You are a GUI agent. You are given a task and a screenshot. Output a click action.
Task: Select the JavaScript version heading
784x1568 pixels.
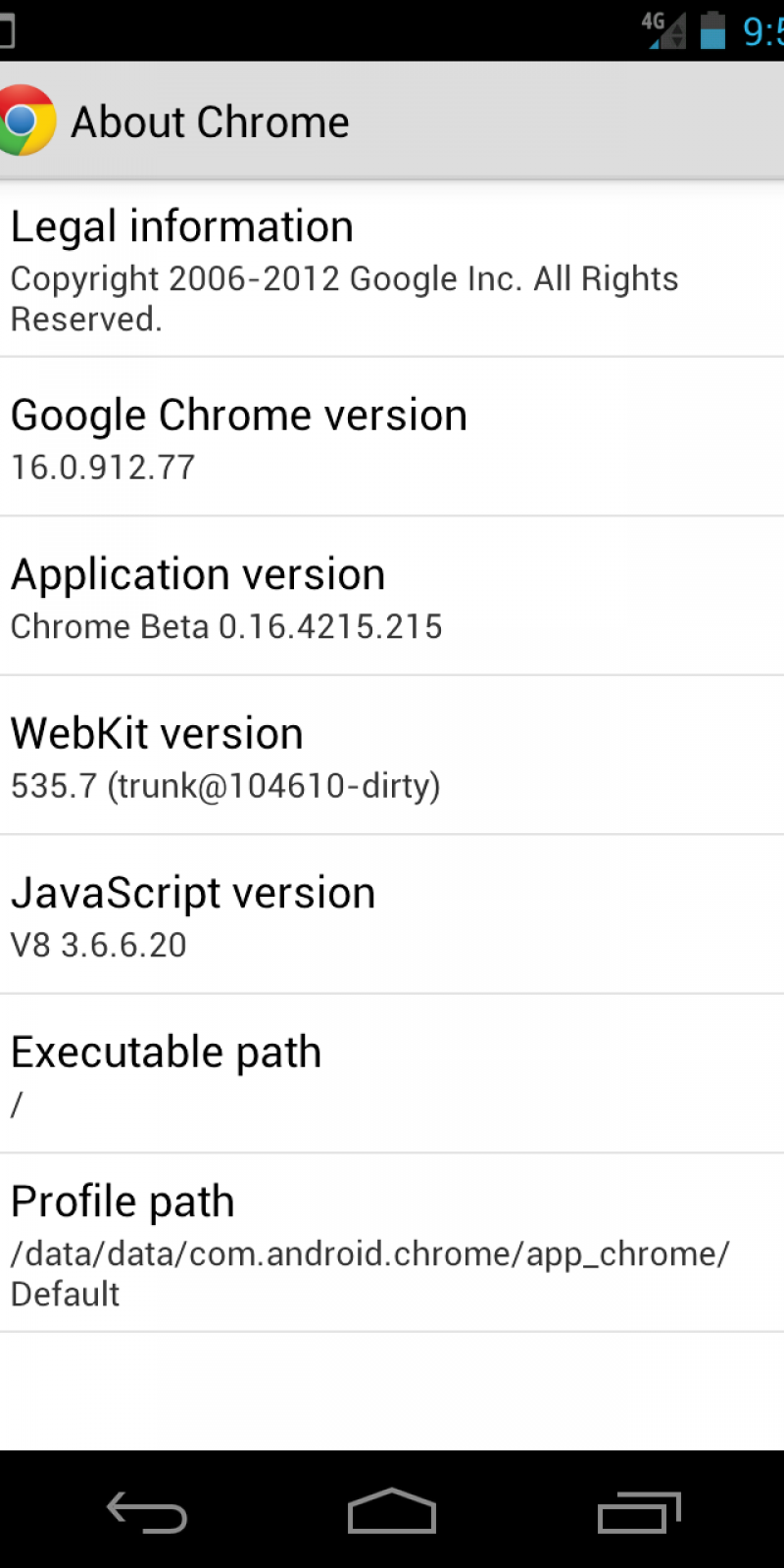point(193,894)
